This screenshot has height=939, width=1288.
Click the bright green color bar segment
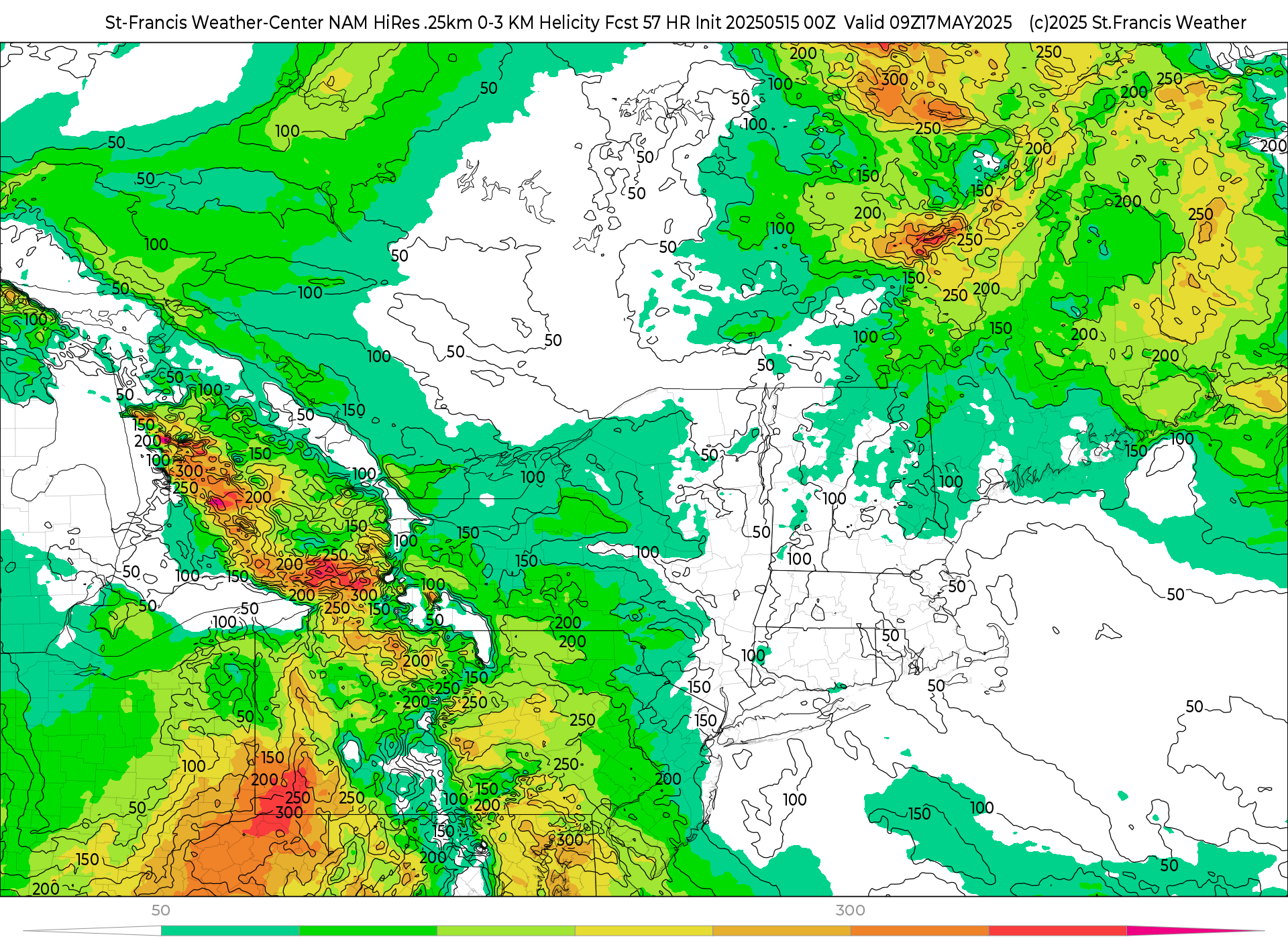tap(368, 931)
